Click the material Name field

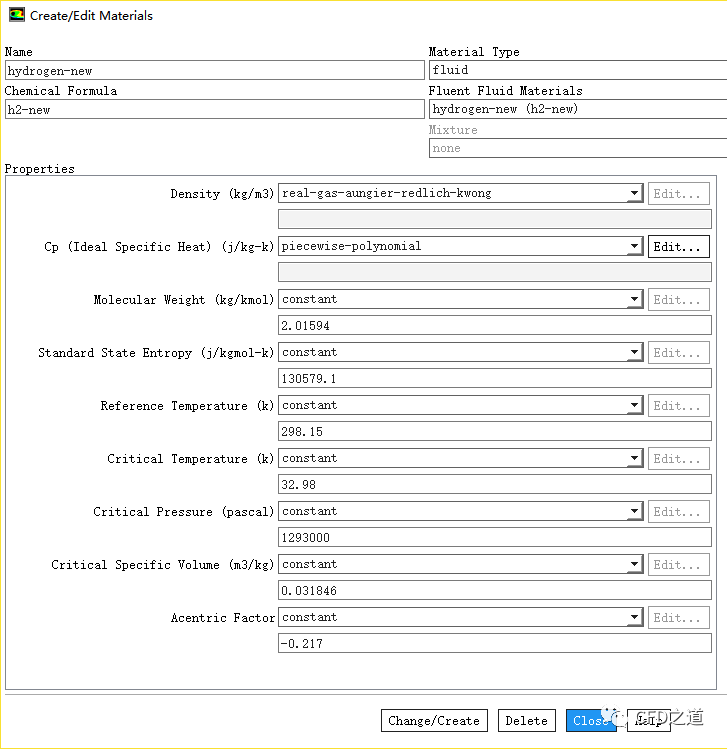[214, 71]
